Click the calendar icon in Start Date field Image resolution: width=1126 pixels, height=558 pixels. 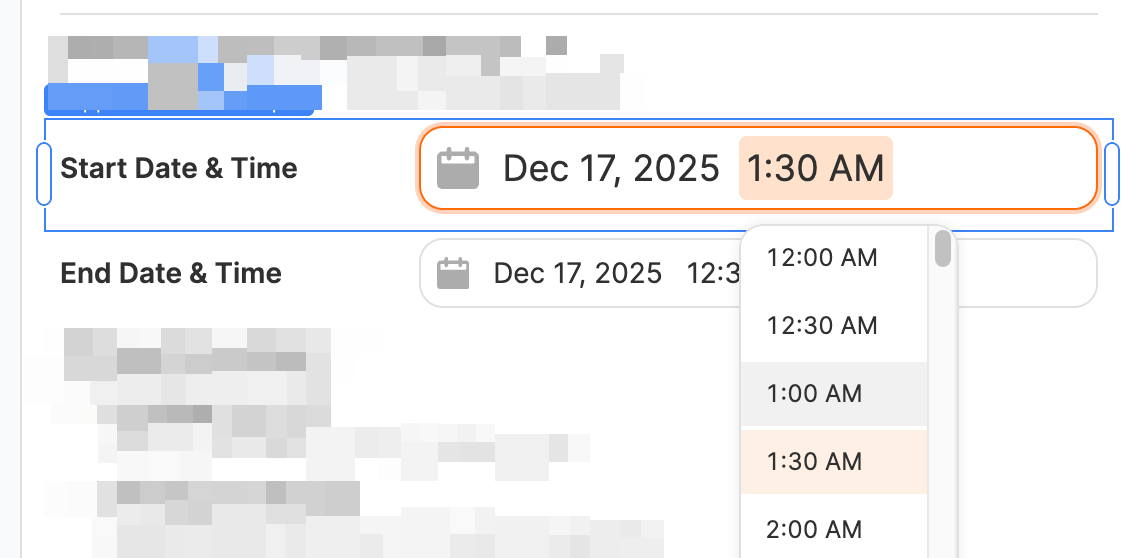coord(460,169)
